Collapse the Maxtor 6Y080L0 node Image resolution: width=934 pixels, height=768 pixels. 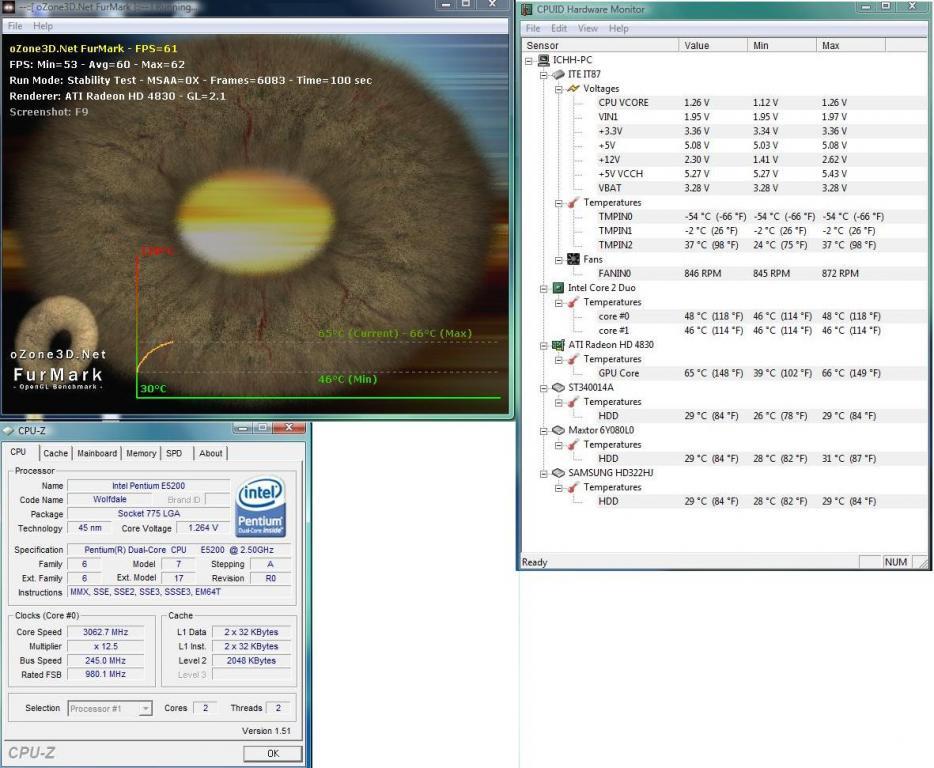(x=544, y=431)
